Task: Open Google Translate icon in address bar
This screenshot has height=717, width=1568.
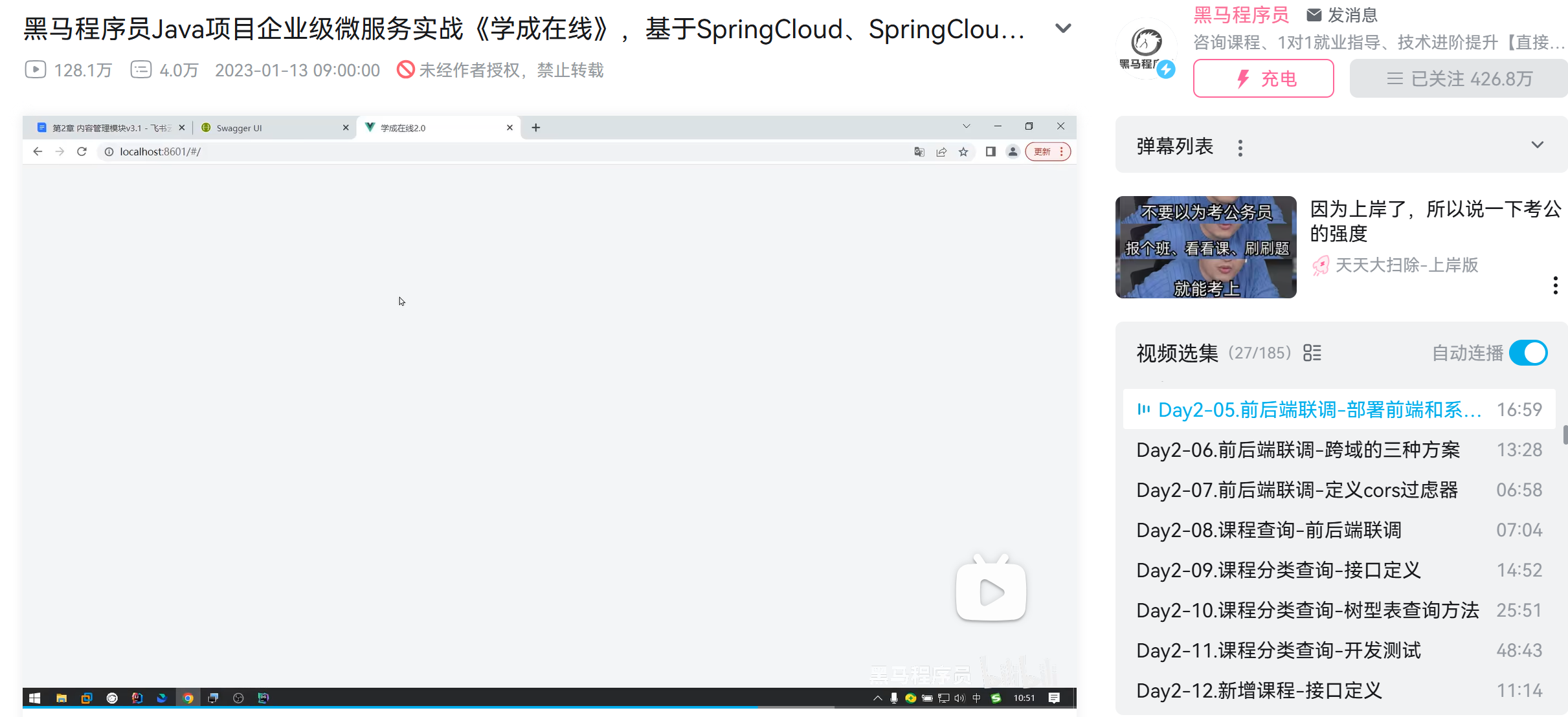Action: [x=920, y=151]
